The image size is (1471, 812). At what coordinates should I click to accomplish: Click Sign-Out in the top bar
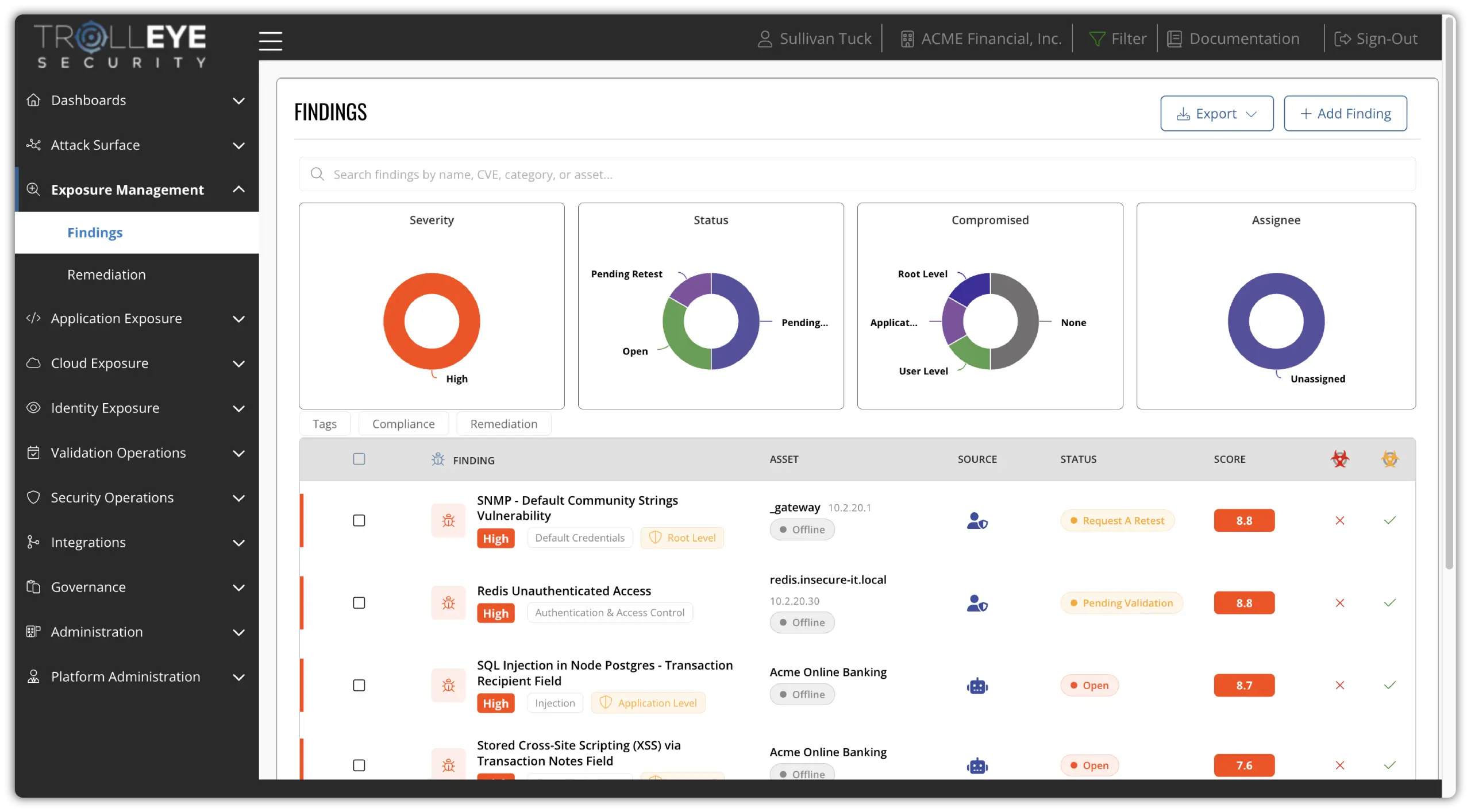(x=1375, y=38)
